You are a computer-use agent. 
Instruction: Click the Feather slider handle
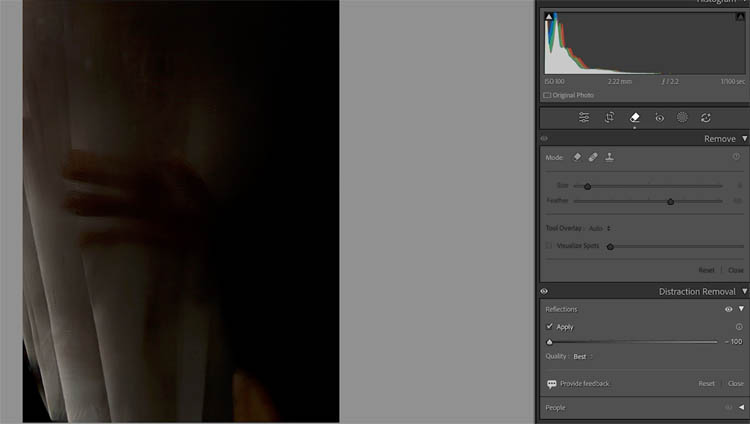671,202
